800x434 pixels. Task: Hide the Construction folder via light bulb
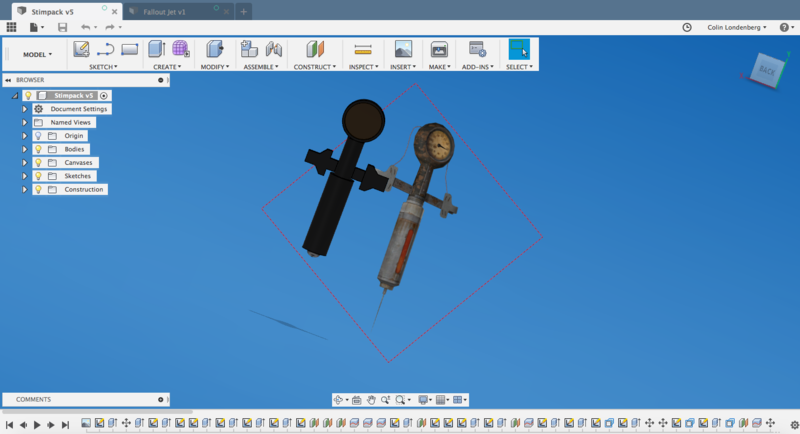[38, 189]
